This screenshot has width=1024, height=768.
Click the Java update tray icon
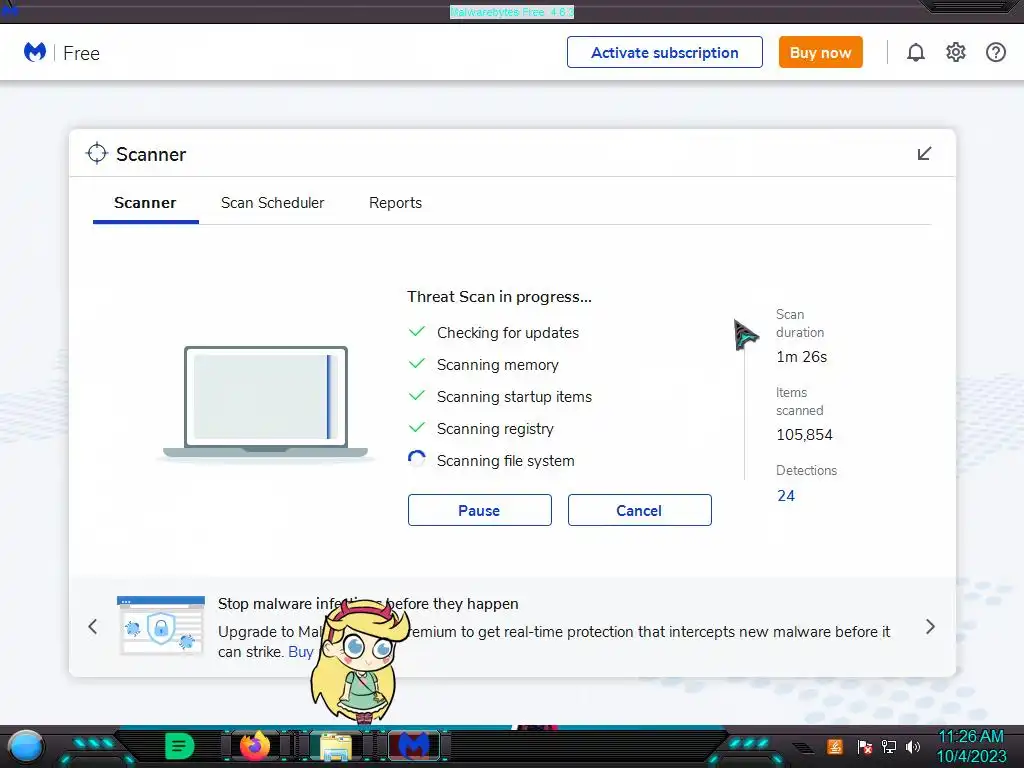tap(835, 746)
